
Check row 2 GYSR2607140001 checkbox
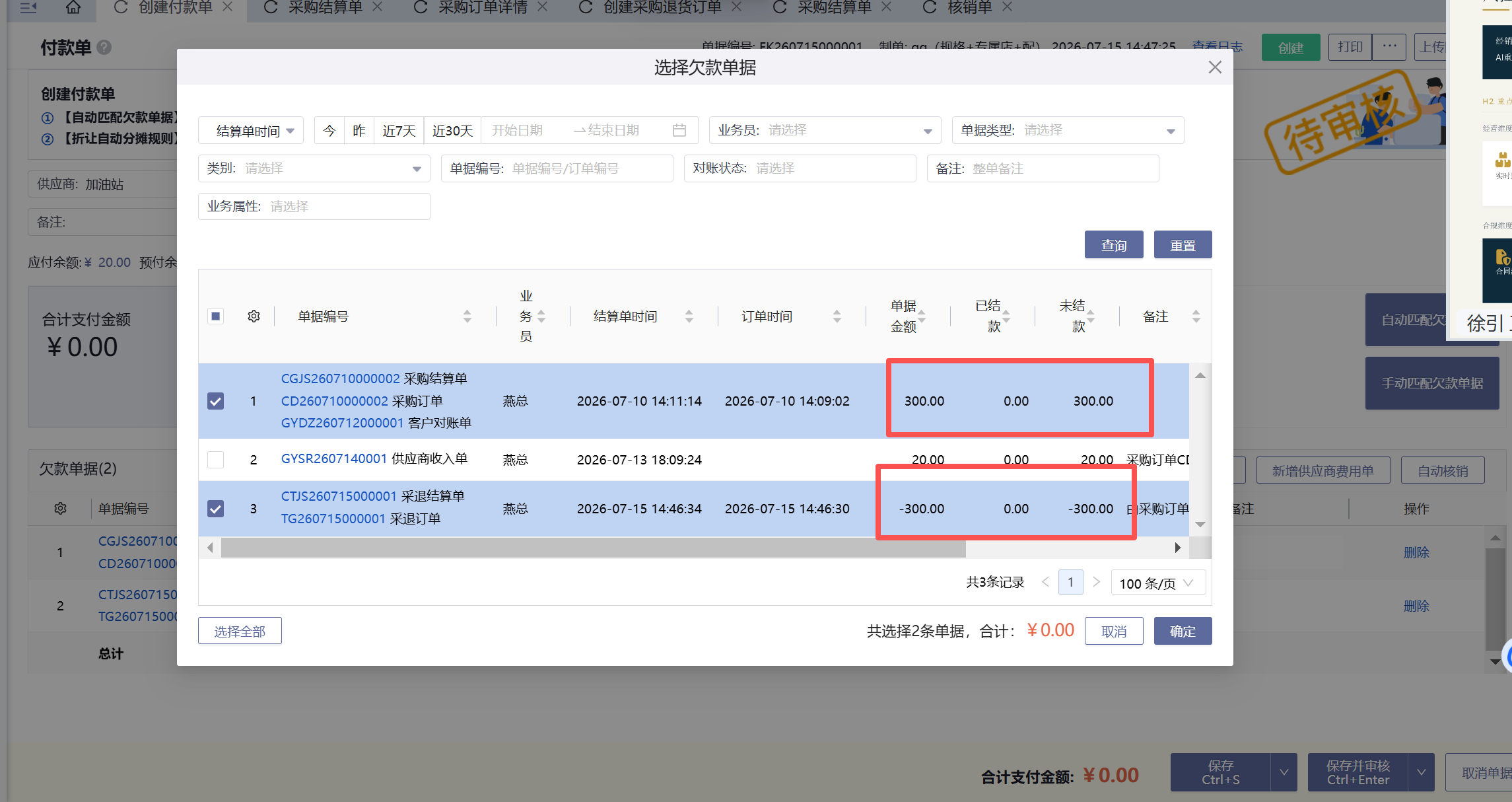pos(215,459)
